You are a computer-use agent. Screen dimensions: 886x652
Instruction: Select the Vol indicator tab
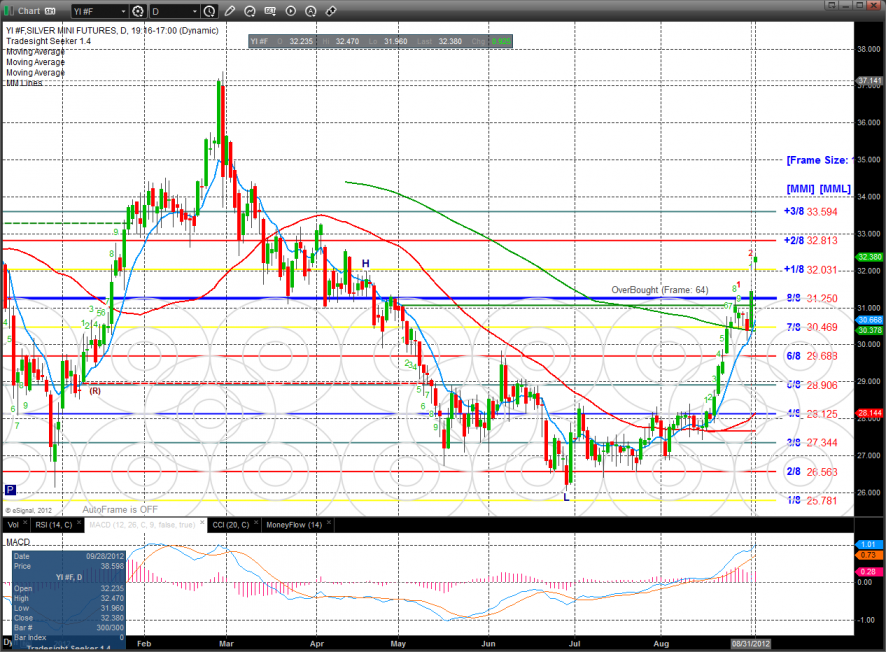click(x=13, y=524)
